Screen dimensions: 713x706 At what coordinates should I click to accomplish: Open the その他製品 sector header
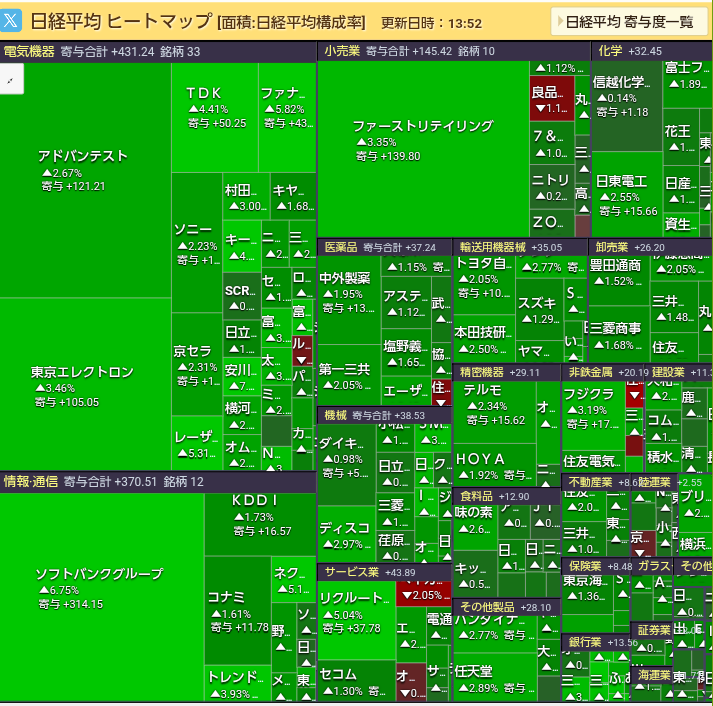[x=507, y=607]
